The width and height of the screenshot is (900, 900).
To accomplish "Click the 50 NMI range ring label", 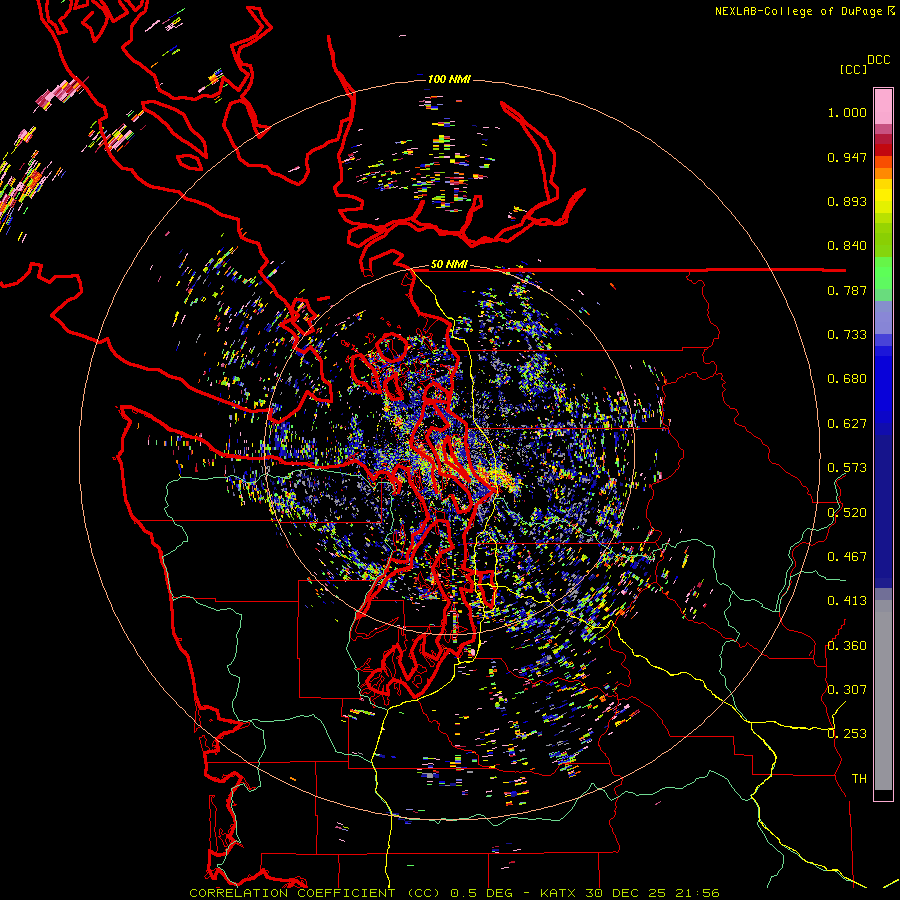I will click(449, 265).
